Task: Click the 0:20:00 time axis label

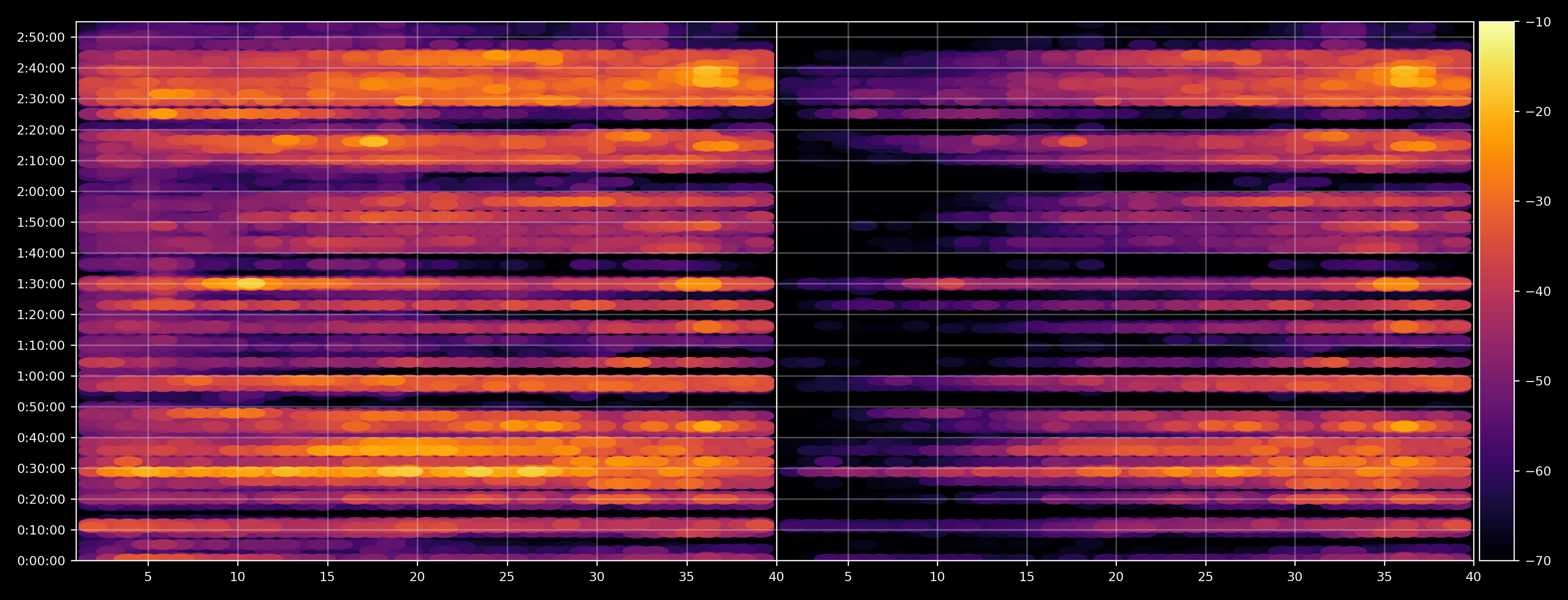Action: pyautogui.click(x=41, y=499)
